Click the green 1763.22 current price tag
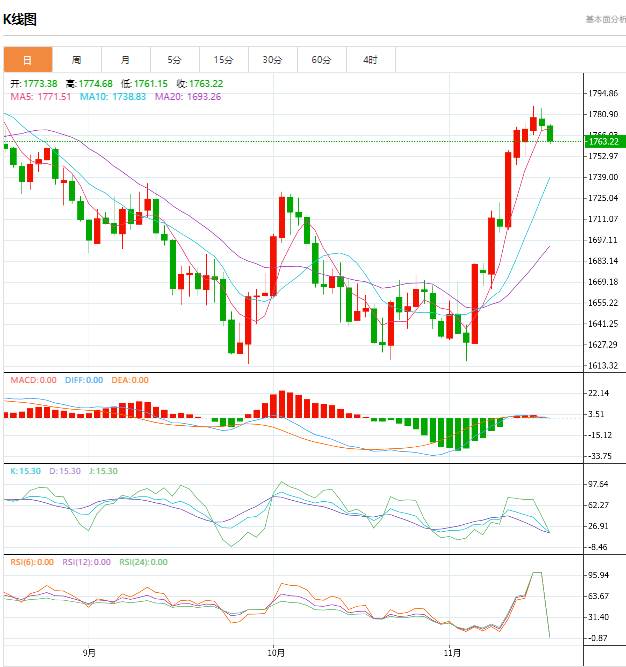The width and height of the screenshot is (626, 667). (x=605, y=141)
